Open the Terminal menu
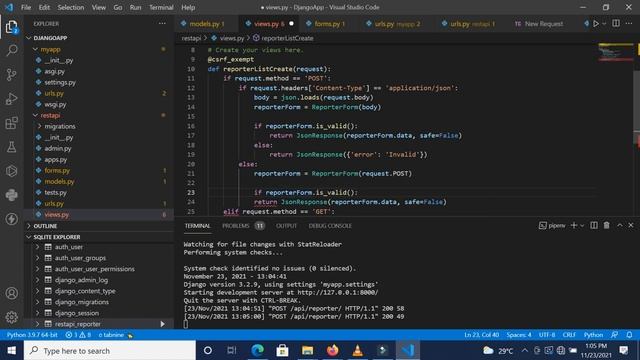This screenshot has height=360, width=640. [161, 7]
